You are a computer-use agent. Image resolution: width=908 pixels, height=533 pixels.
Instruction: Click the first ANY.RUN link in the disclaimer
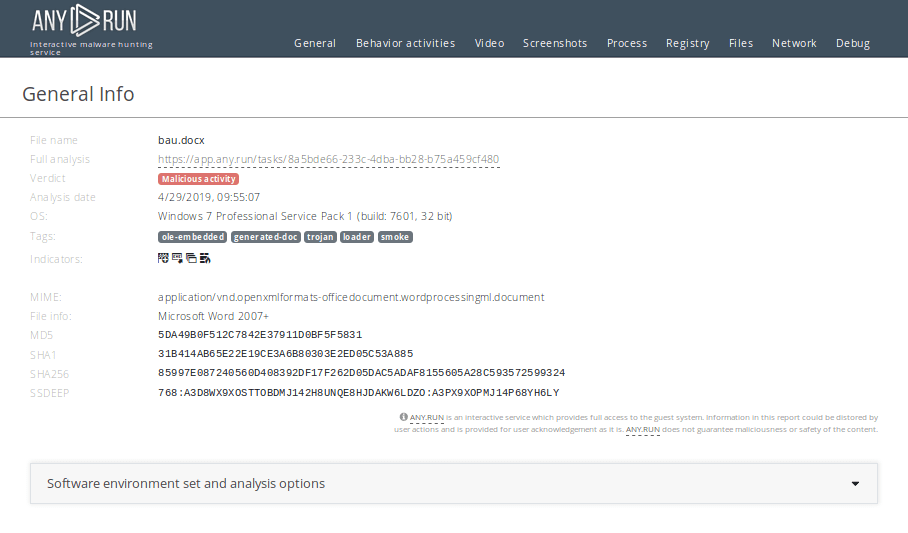(427, 418)
